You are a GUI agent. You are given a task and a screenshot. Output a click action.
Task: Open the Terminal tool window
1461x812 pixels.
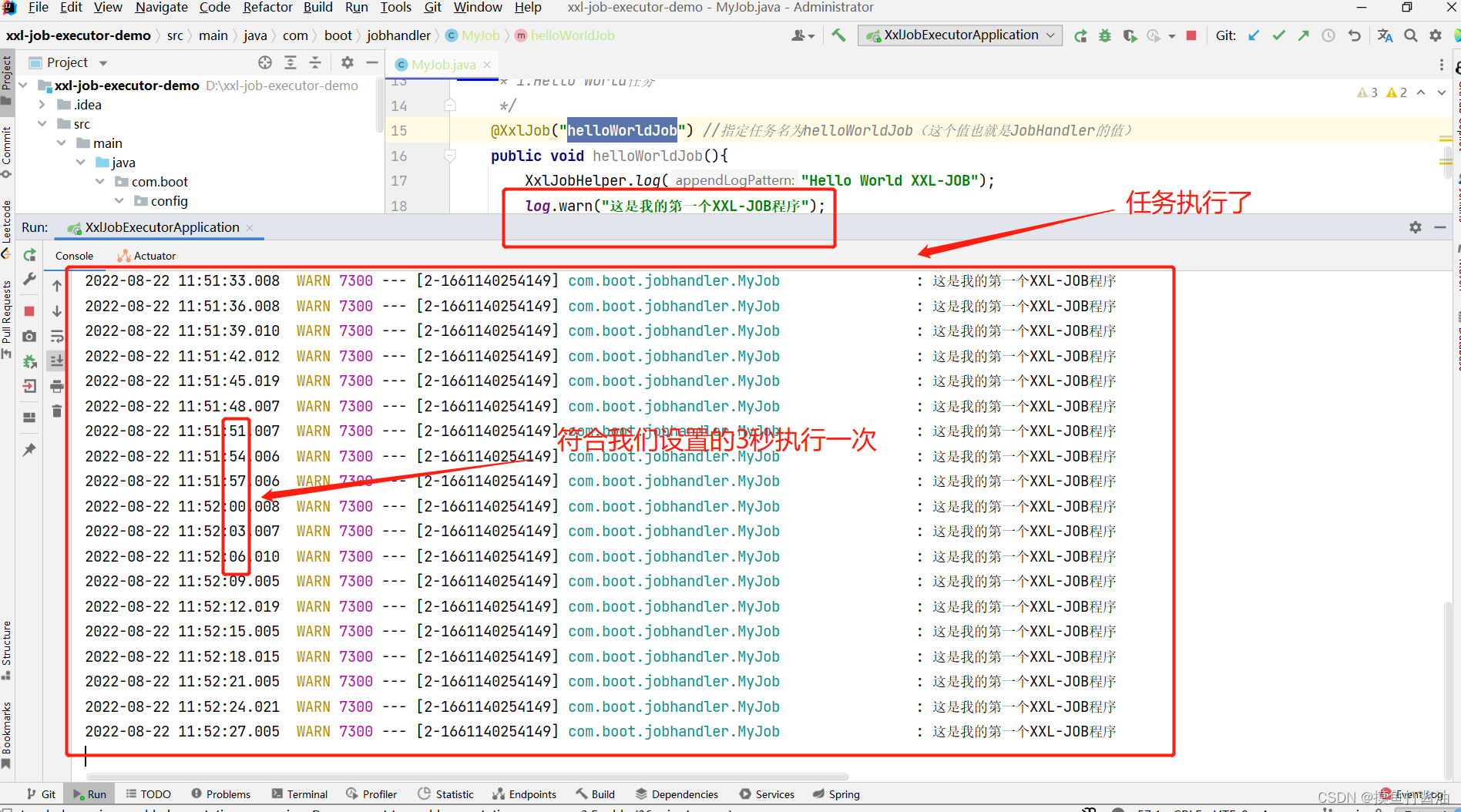(x=300, y=794)
